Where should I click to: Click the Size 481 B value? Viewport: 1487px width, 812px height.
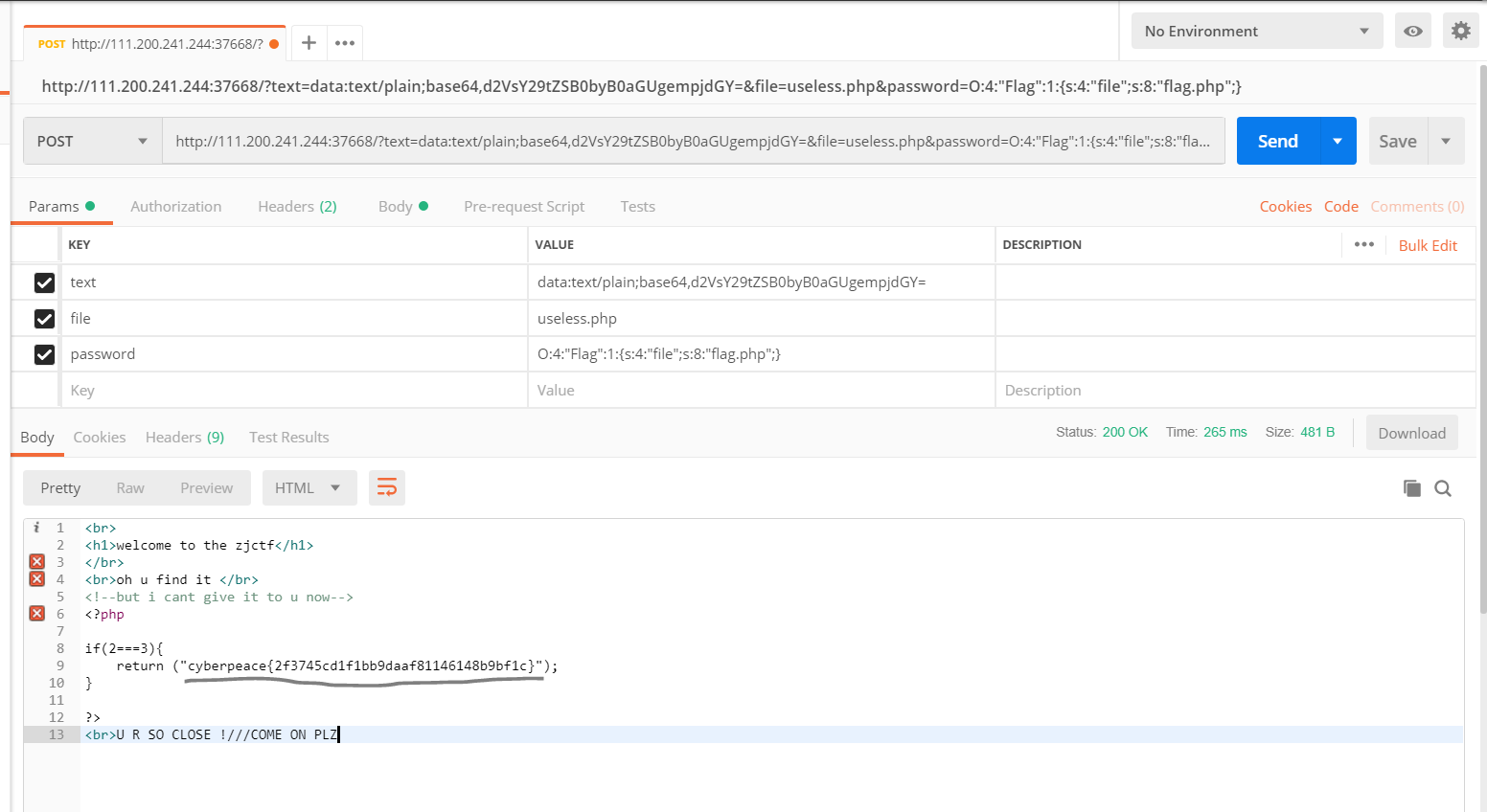click(x=1317, y=432)
